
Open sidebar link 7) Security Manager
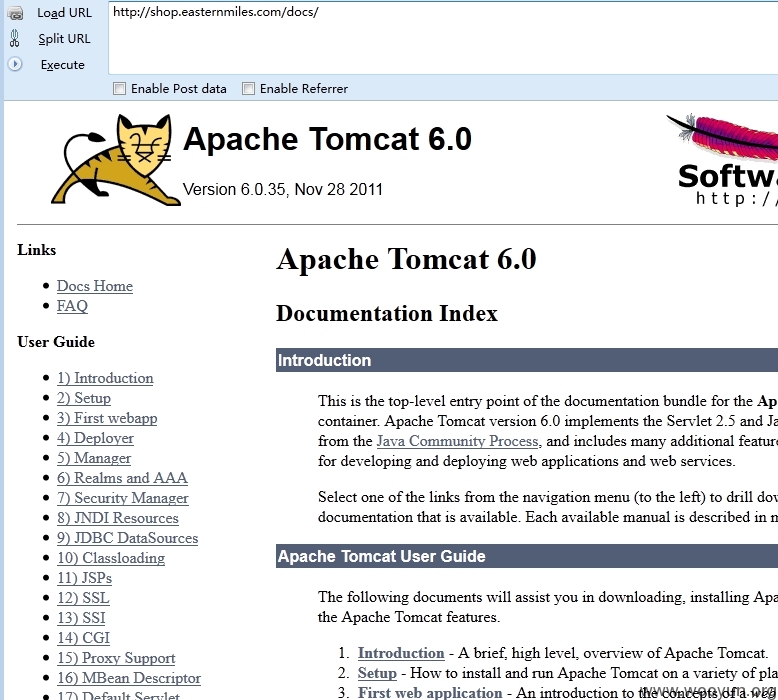click(x=123, y=498)
